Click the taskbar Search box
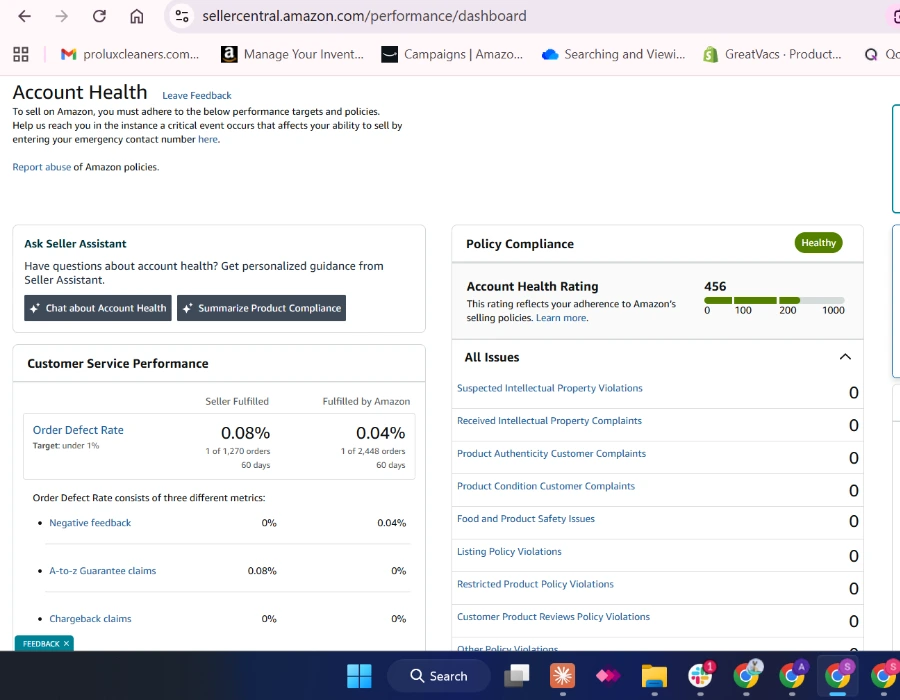 (439, 676)
